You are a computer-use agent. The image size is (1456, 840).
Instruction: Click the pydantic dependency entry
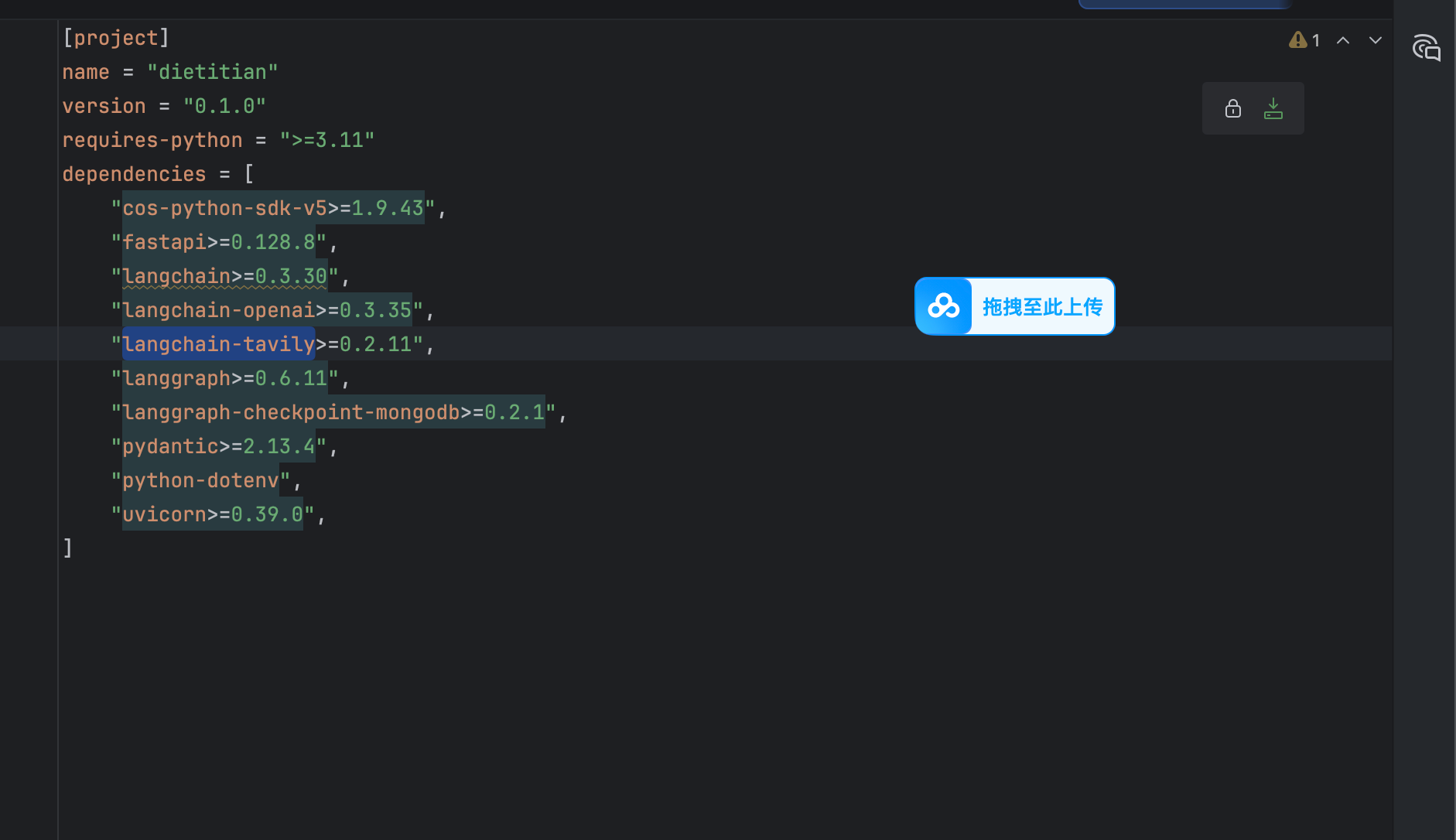(x=219, y=446)
